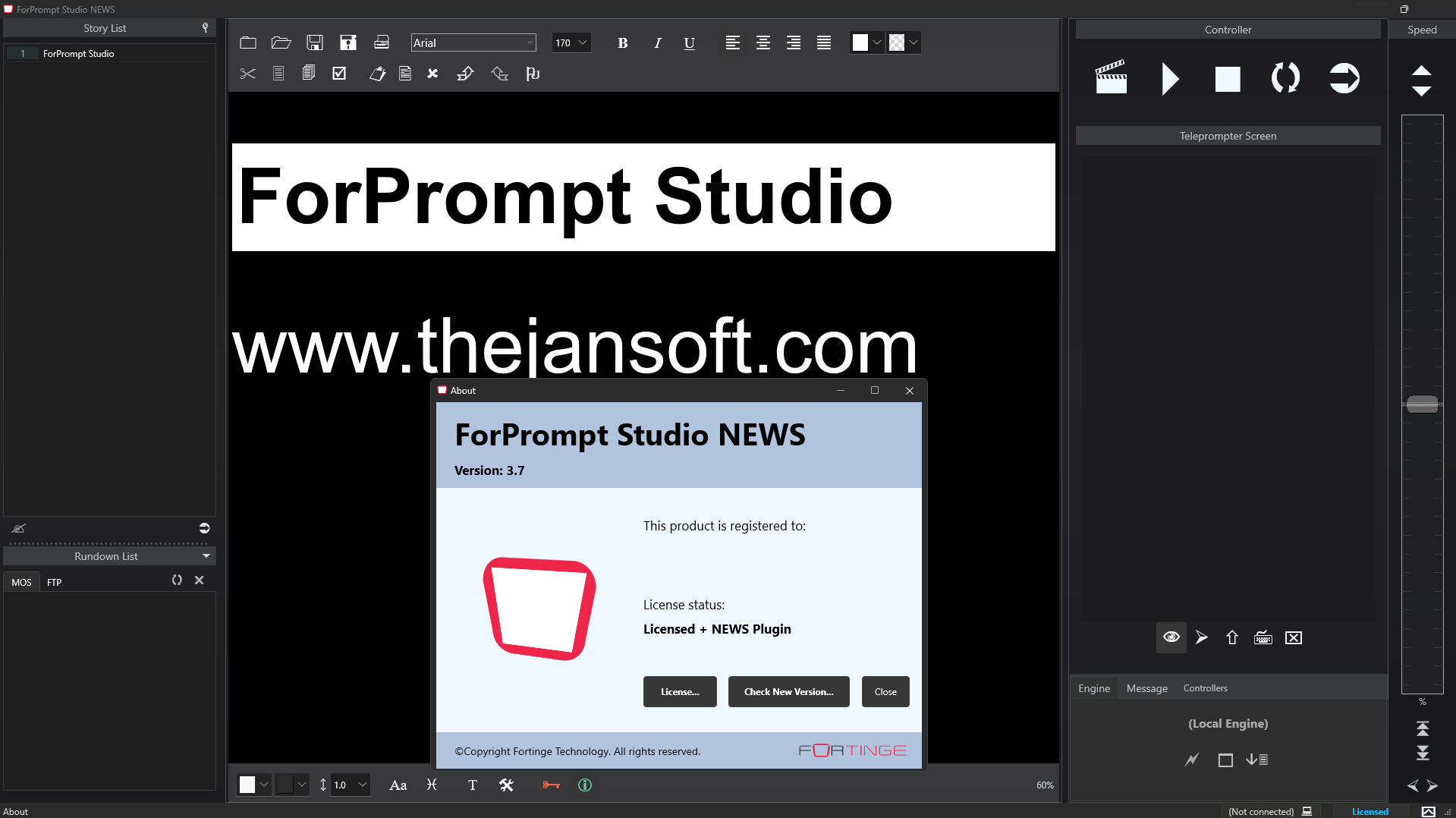
Task: Click the Close button in About dialog
Action: click(885, 691)
